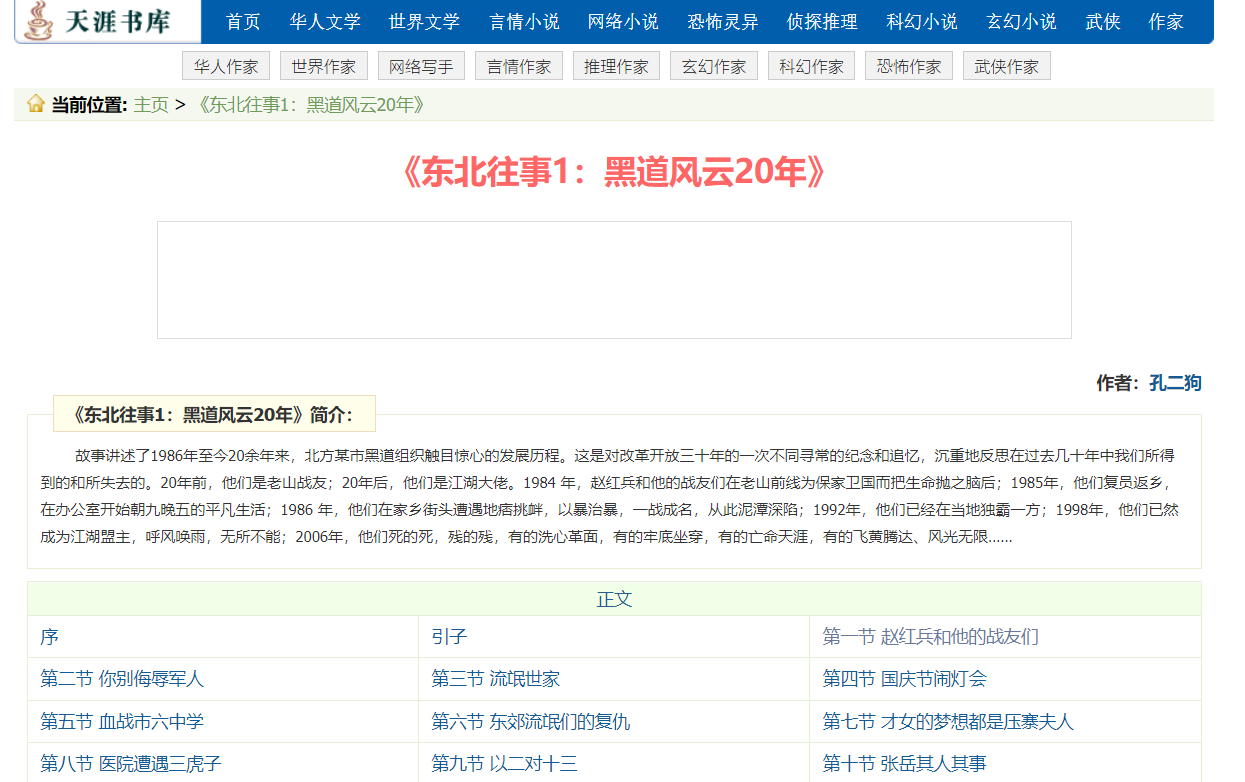
Task: Click the 华人作家 button
Action: [x=226, y=67]
